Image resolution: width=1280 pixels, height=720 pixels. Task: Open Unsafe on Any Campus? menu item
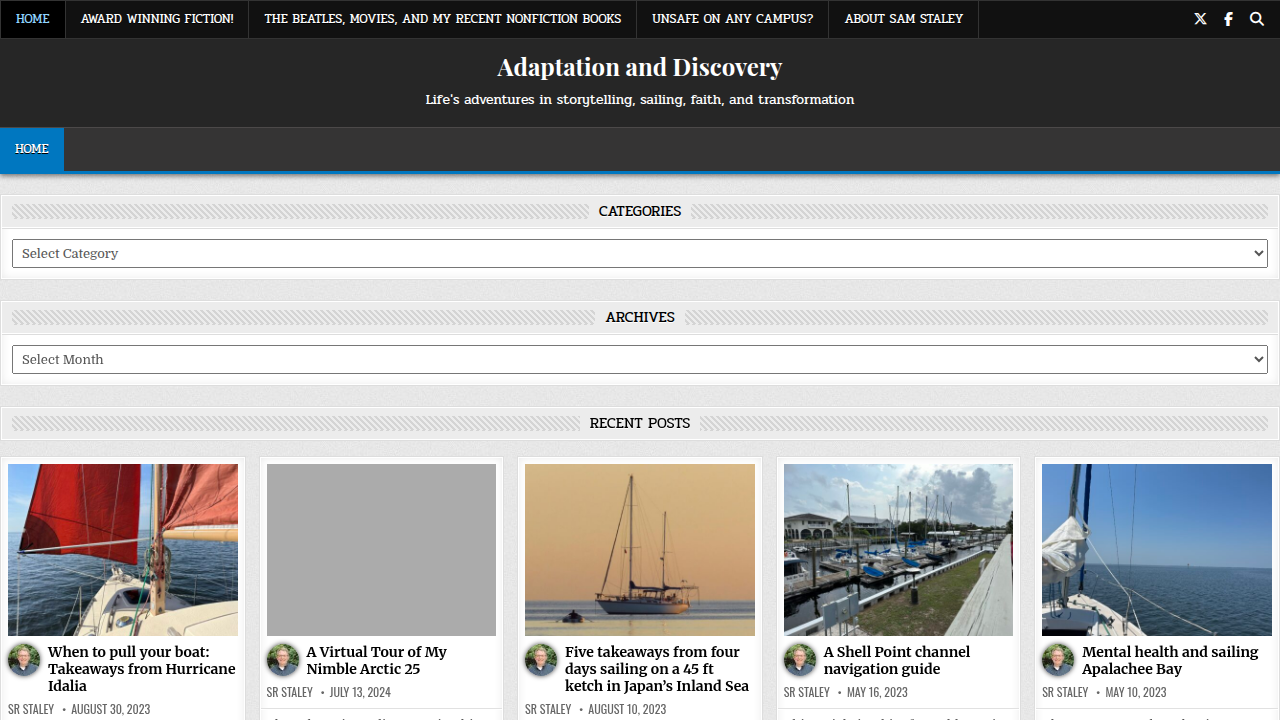(733, 19)
